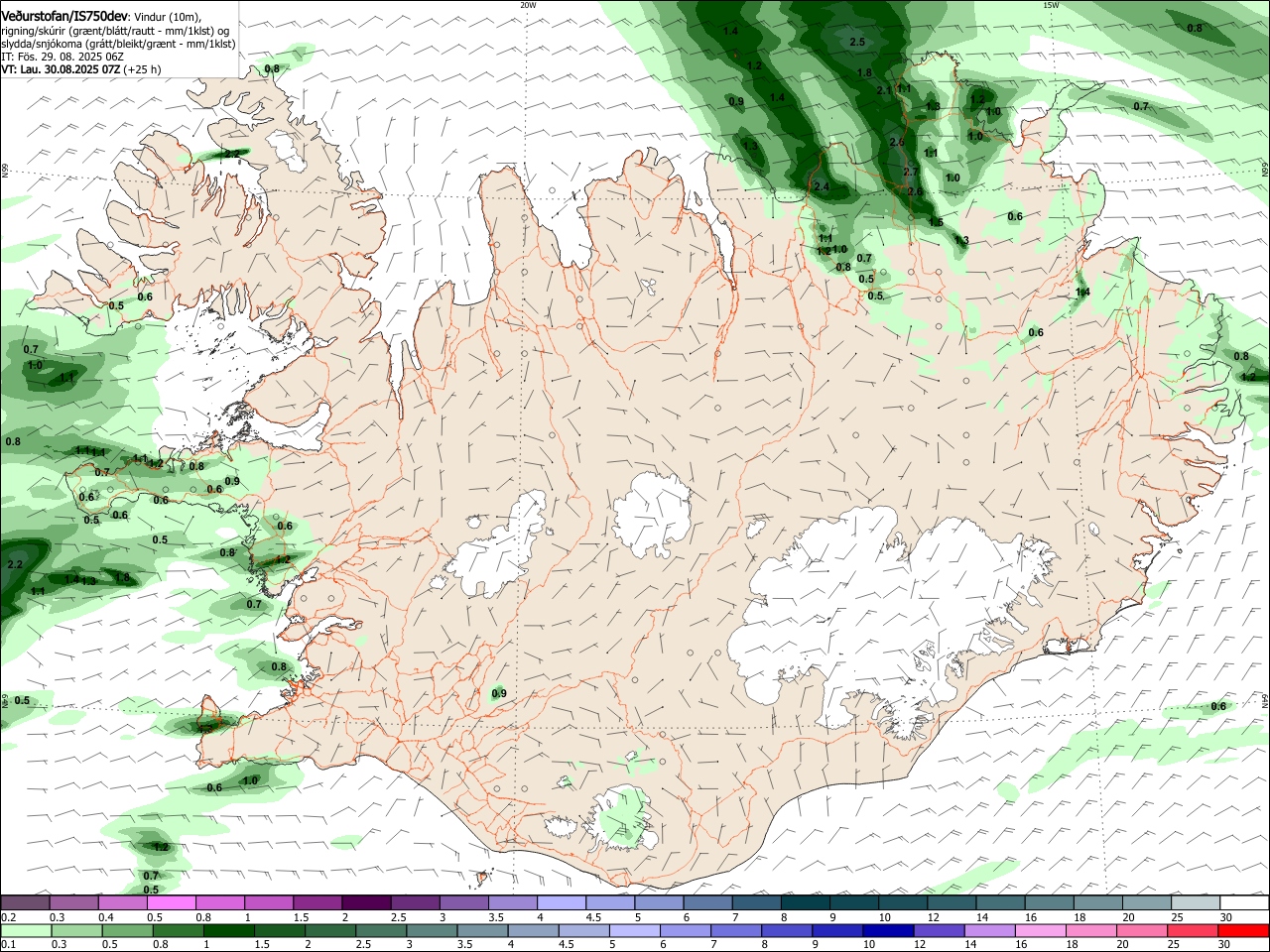Click the 20W longitude label
Screen dimensions: 1270x952
pos(528,5)
